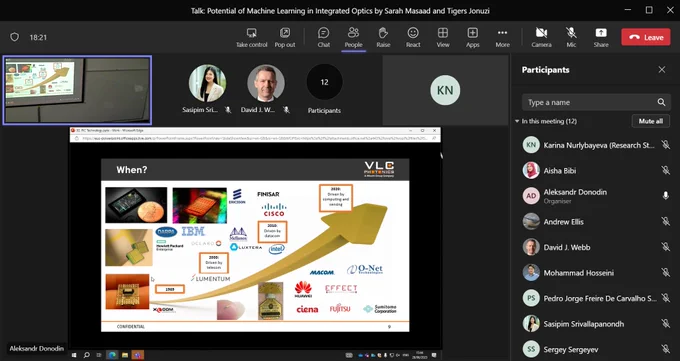Click the File Explorer taskbar icon in shared screen
This screenshot has width=680, height=361.
[x=125, y=355]
